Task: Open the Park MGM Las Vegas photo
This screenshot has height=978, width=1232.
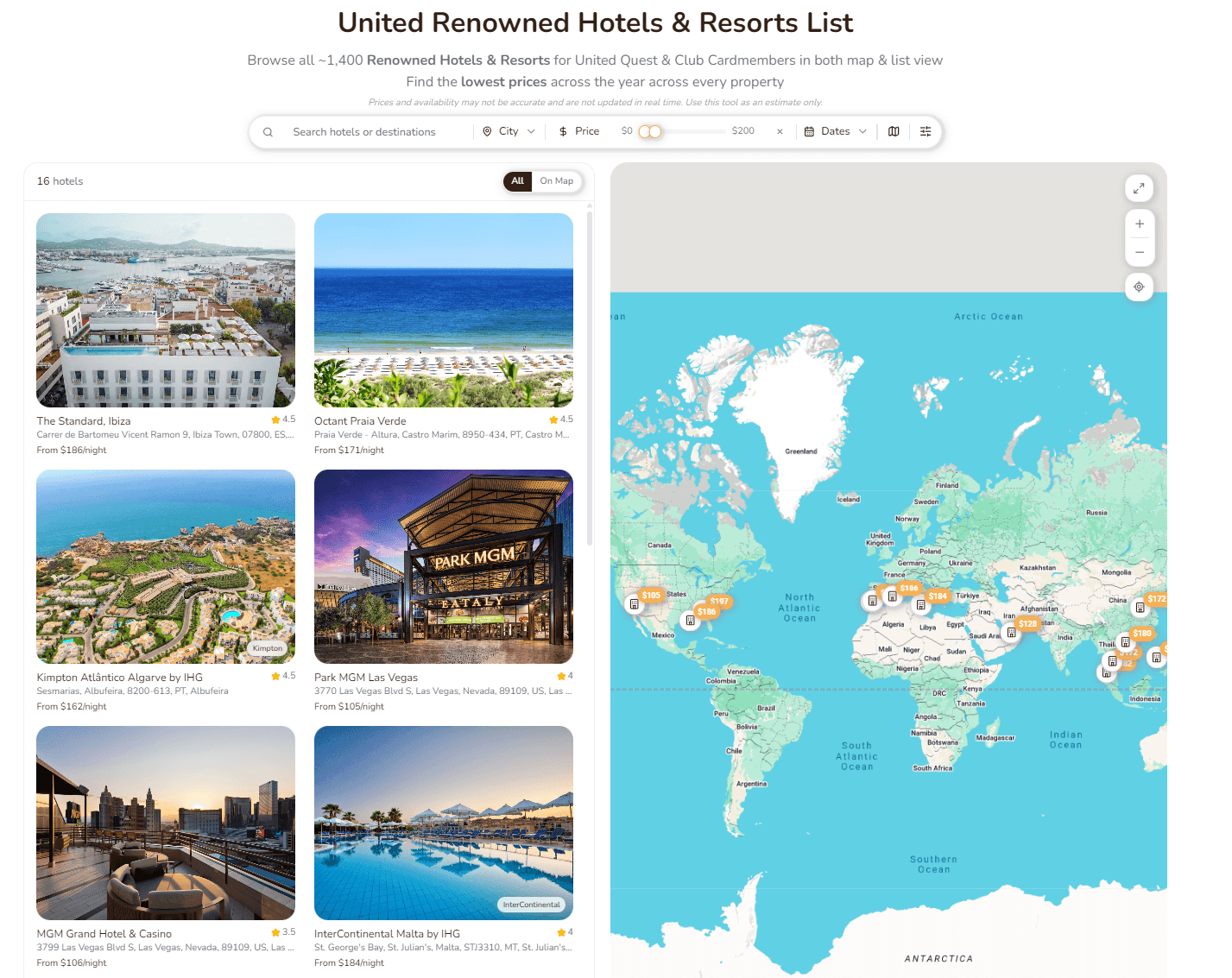Action: click(444, 566)
